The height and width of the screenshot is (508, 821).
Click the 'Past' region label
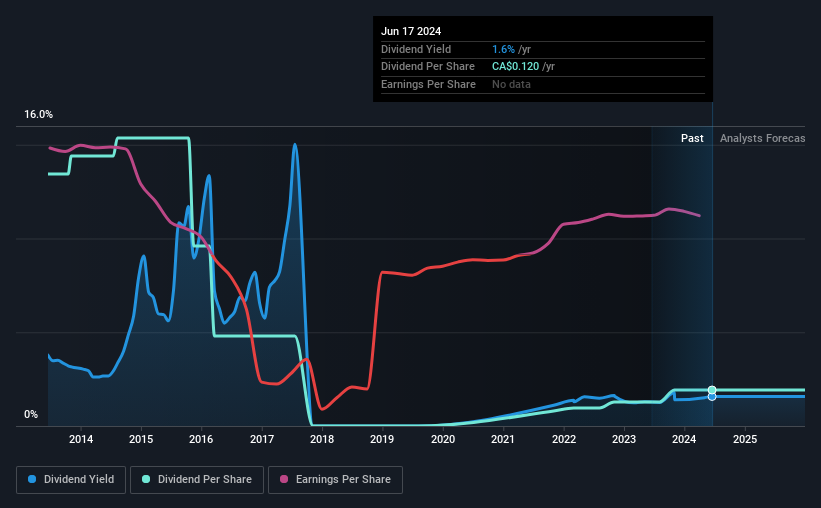click(x=692, y=138)
